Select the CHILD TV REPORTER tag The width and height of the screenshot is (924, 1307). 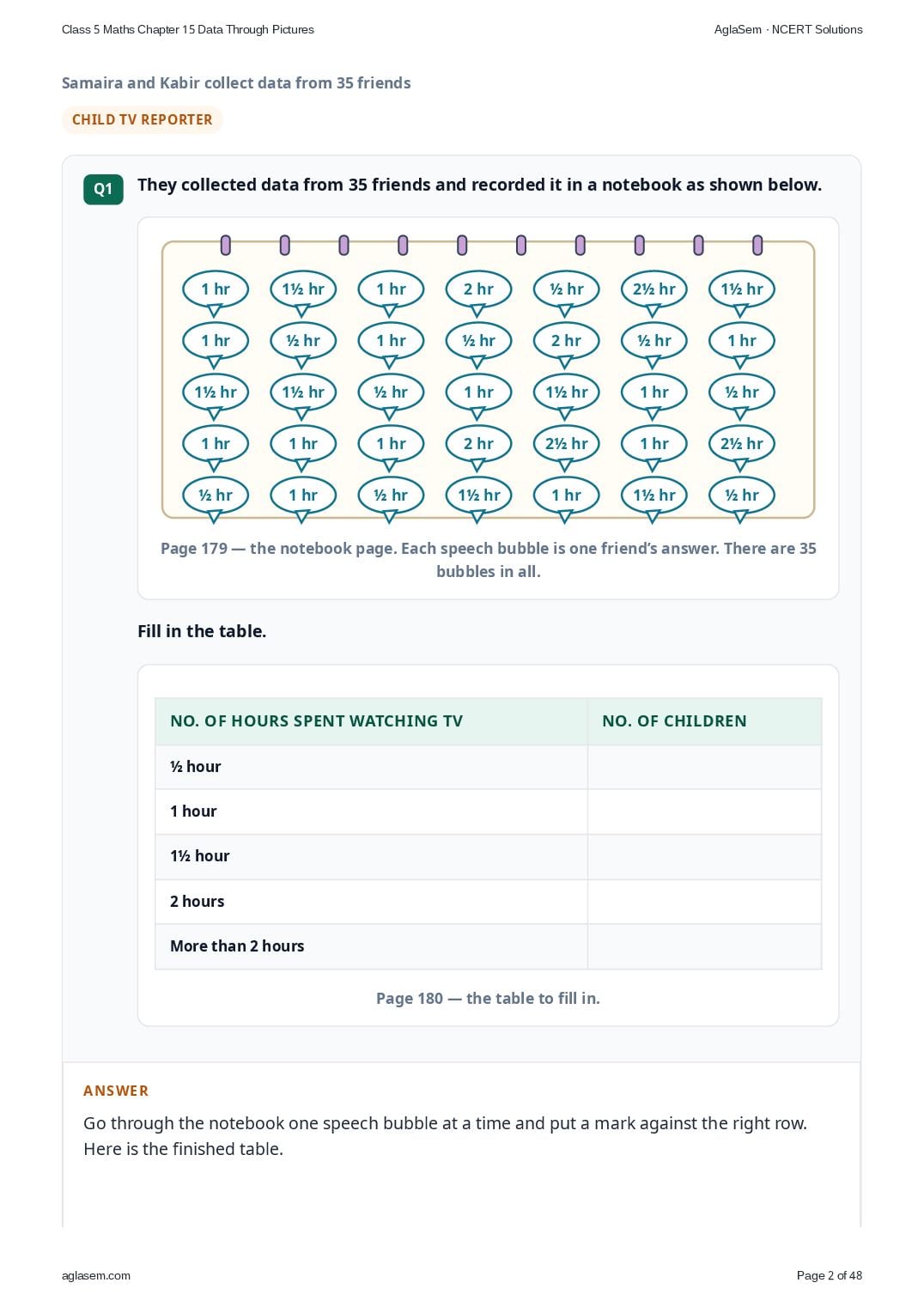pyautogui.click(x=142, y=119)
